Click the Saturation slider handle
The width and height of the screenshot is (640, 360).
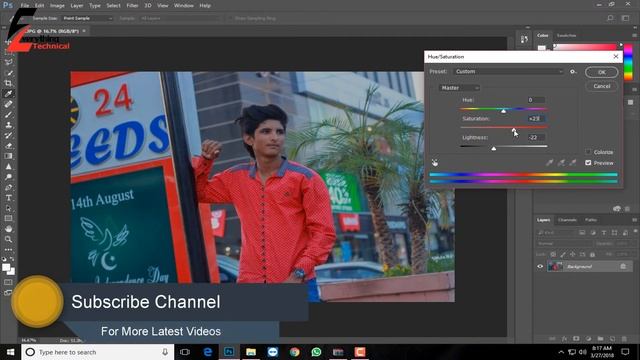click(513, 130)
